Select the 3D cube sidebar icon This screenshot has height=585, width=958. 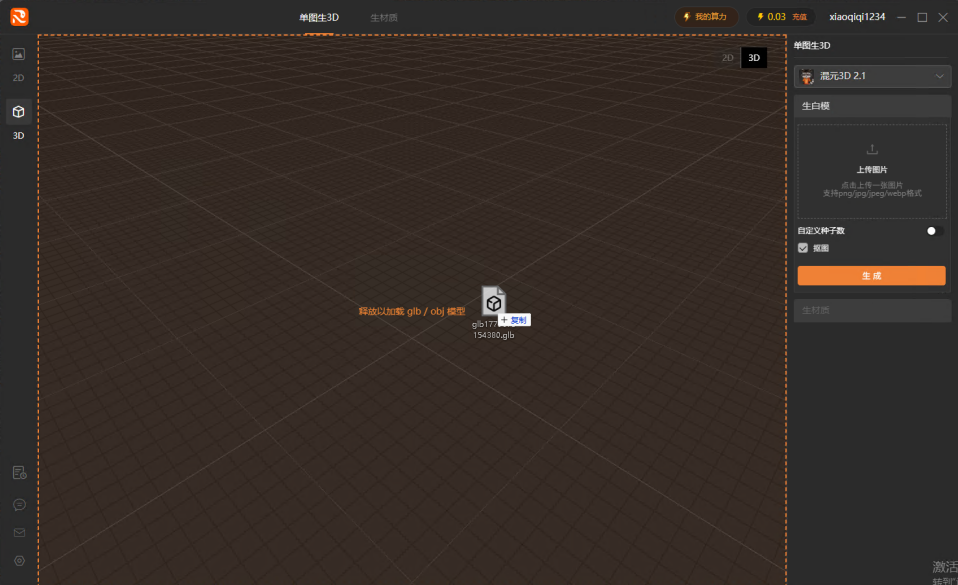pyautogui.click(x=18, y=112)
